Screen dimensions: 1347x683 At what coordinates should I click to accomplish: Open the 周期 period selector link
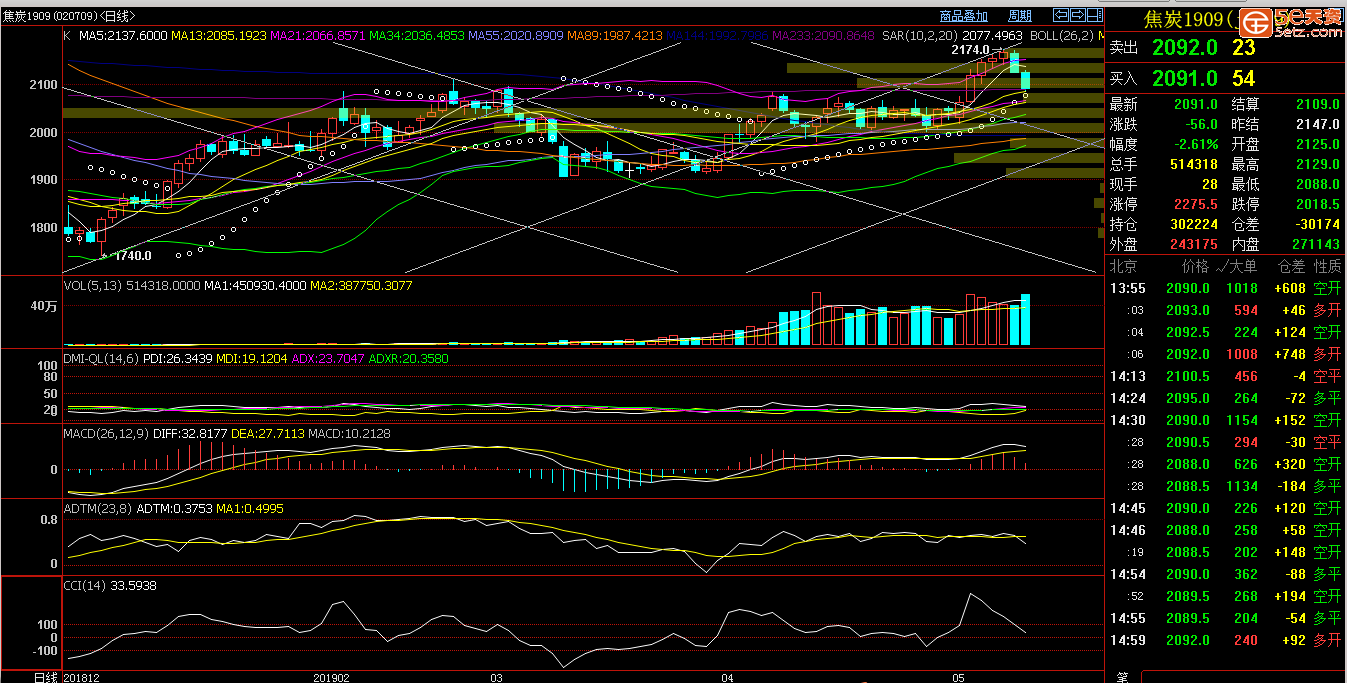point(1020,16)
